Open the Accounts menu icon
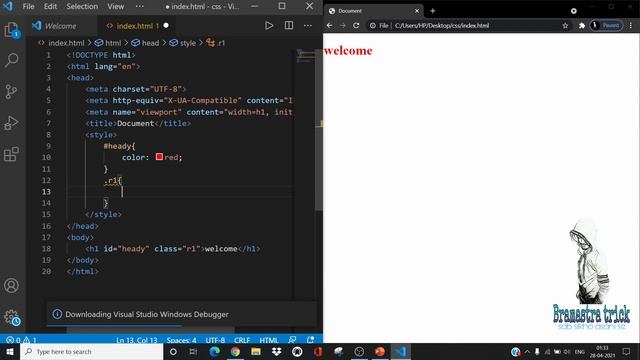This screenshot has height=360, width=640. point(11,285)
